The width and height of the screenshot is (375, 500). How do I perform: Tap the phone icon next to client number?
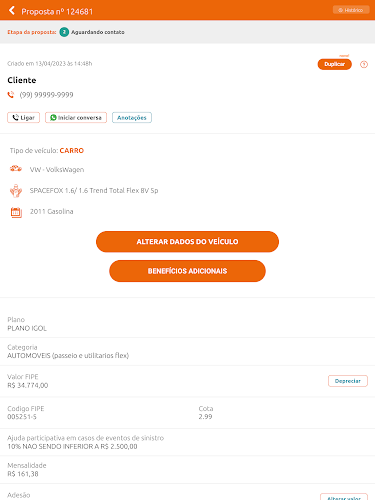11,95
